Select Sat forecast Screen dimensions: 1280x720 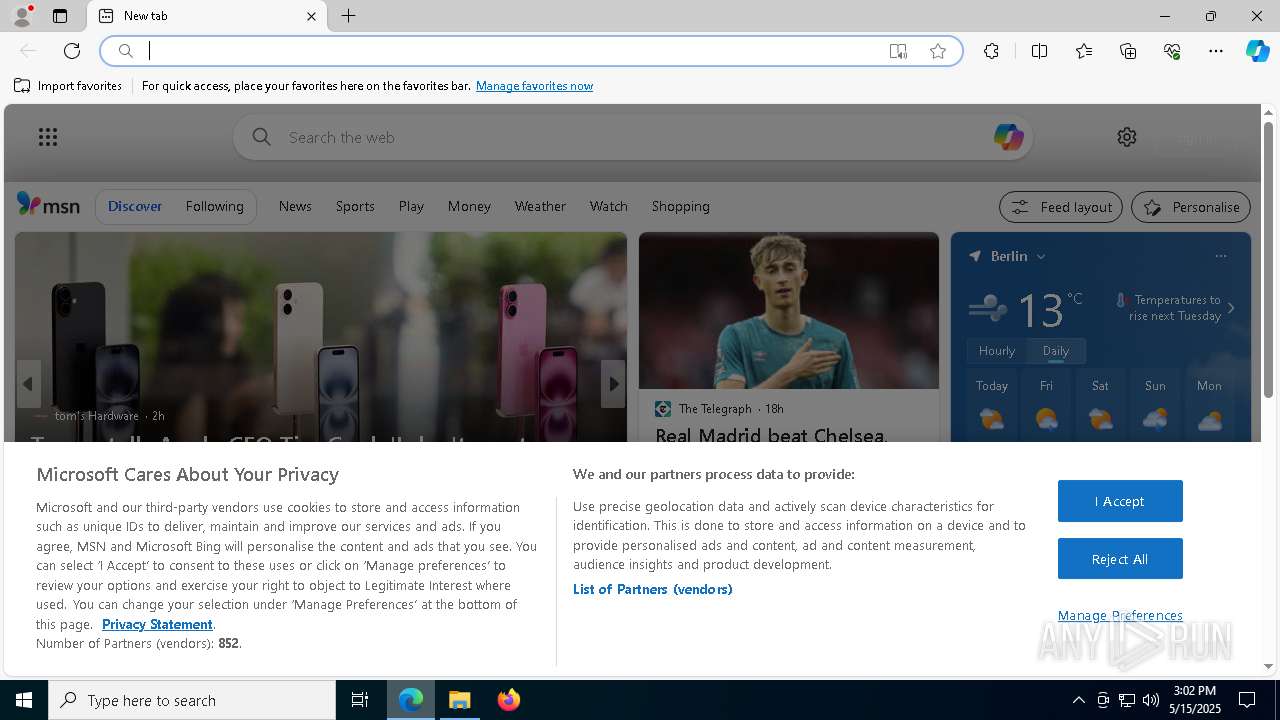[x=1100, y=406]
